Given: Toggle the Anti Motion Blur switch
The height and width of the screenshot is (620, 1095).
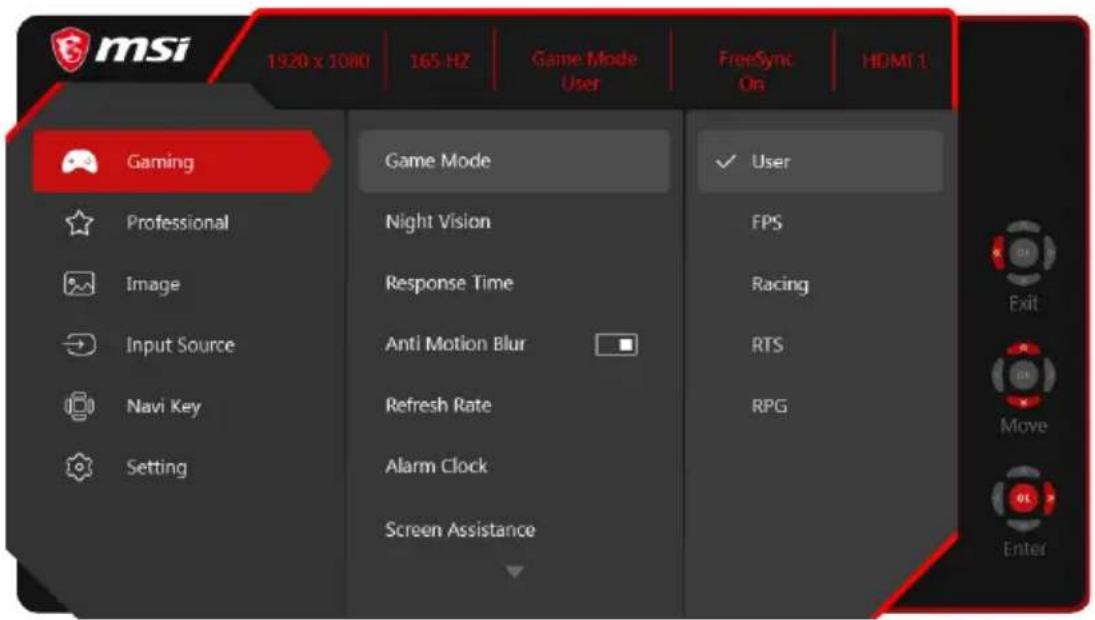Looking at the screenshot, I should [616, 344].
